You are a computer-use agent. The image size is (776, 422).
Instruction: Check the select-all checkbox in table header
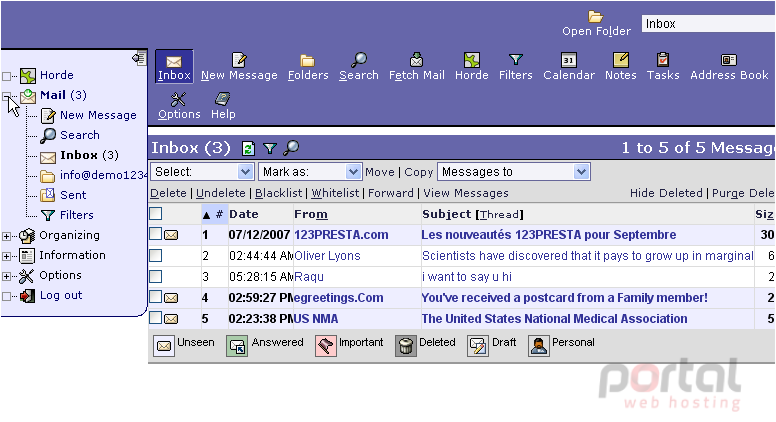point(156,214)
